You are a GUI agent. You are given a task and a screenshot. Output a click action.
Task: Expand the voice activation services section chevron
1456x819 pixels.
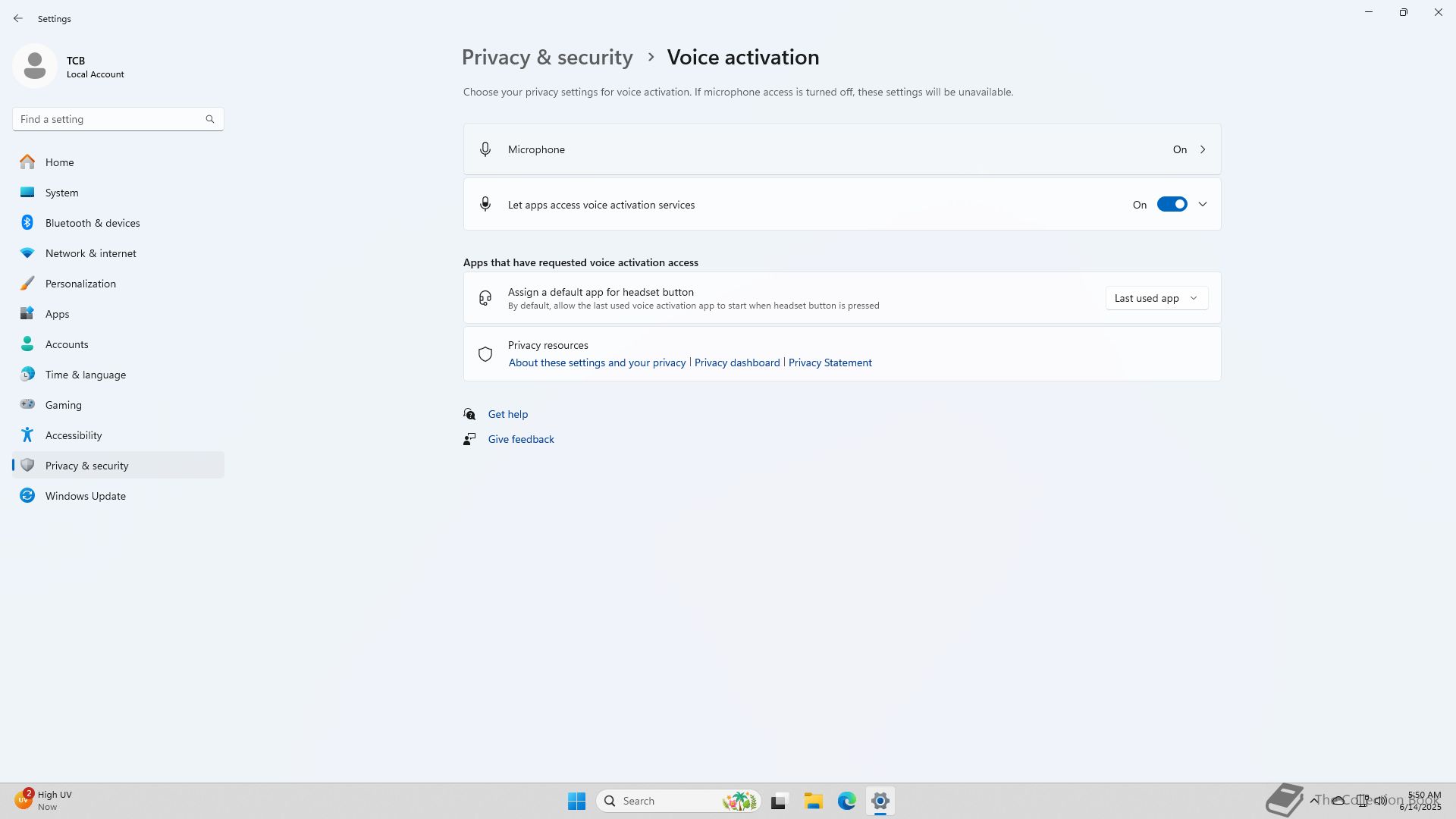(1202, 205)
